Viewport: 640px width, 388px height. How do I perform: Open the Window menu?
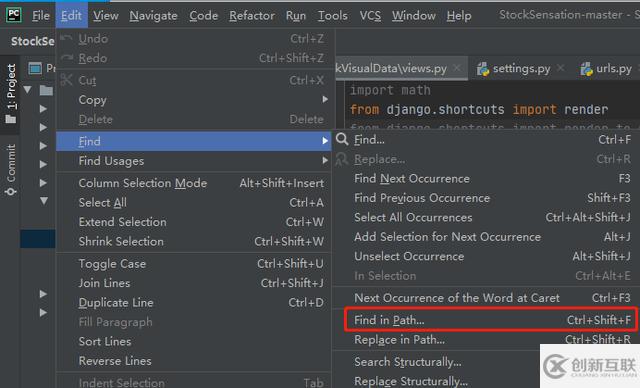[x=414, y=16]
